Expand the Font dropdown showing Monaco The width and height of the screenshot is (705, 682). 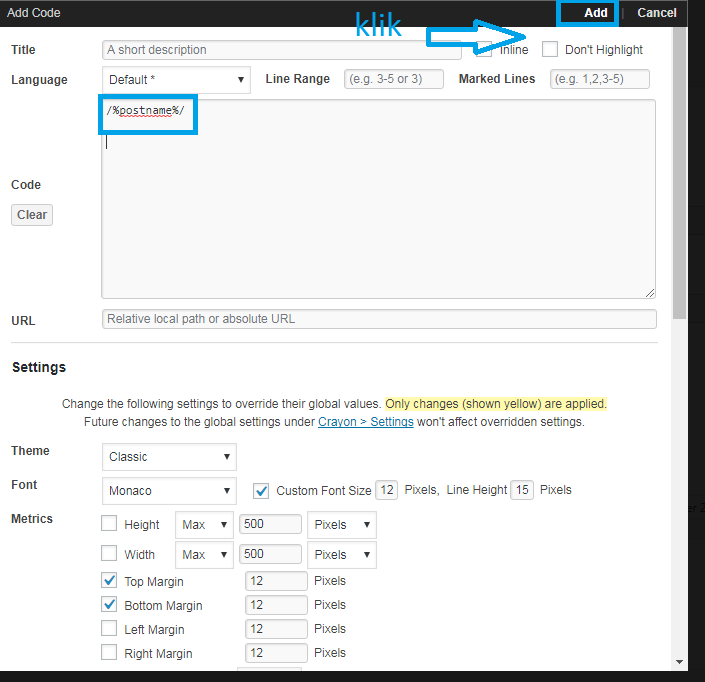click(x=169, y=491)
